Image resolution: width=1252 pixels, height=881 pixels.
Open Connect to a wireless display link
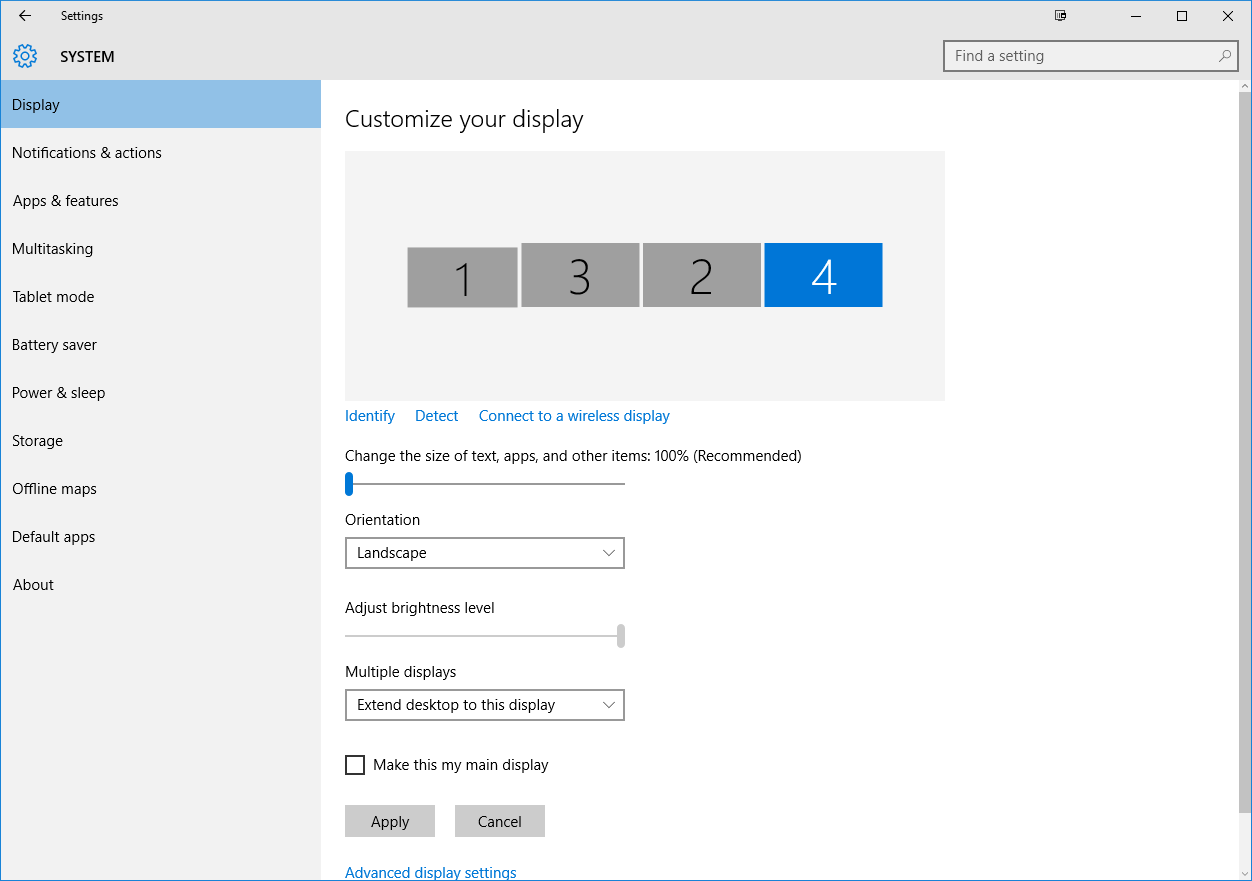coord(574,416)
